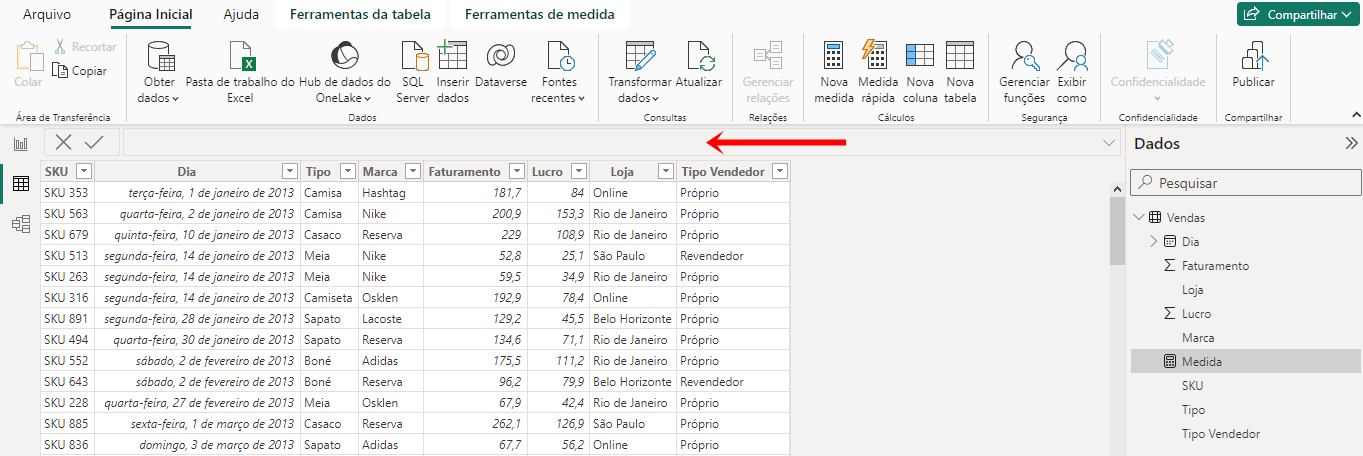Select the Camiseta cell

pos(329,298)
